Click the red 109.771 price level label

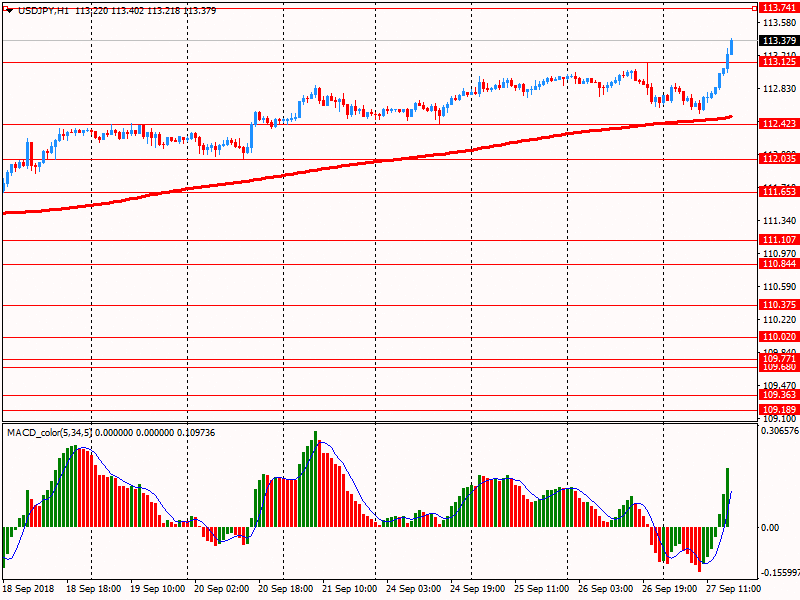pos(779,359)
